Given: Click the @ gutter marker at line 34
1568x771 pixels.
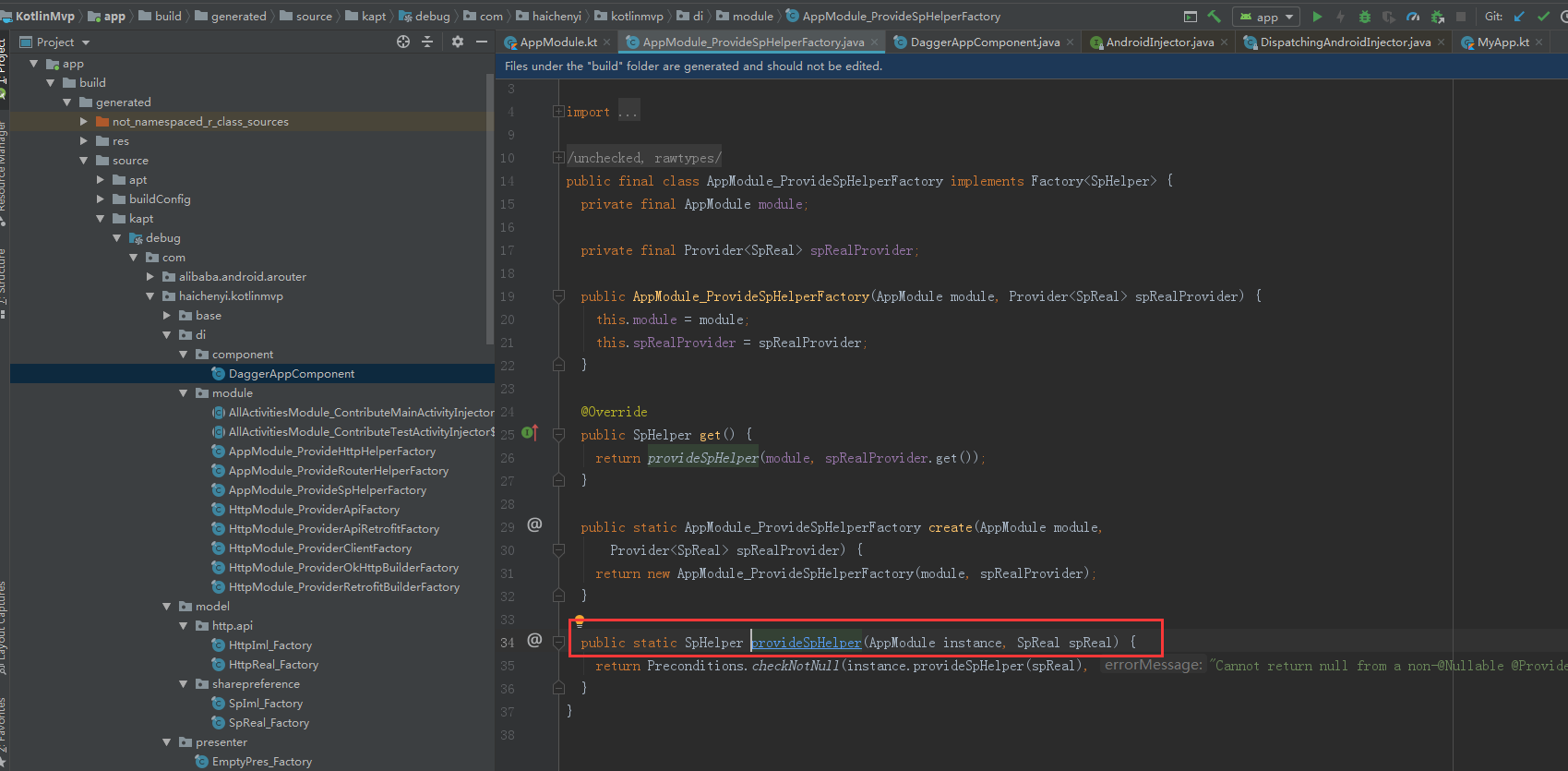Looking at the screenshot, I should [x=534, y=640].
